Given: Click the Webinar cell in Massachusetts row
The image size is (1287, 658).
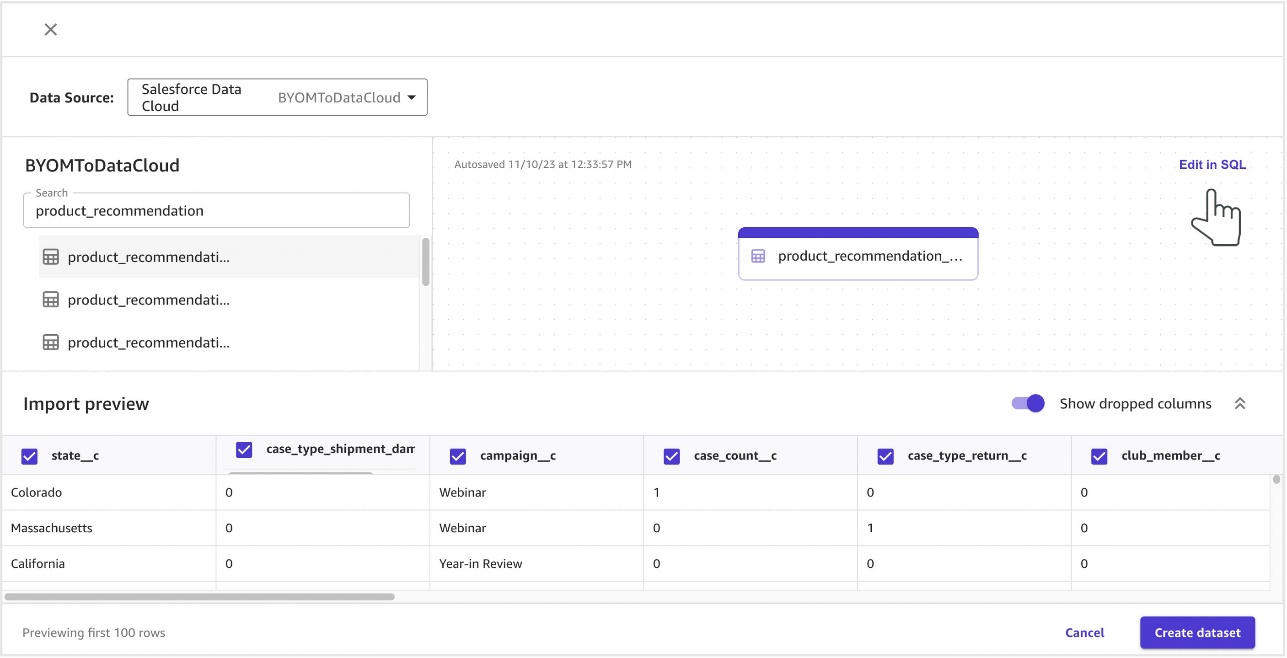Looking at the screenshot, I should coord(536,528).
